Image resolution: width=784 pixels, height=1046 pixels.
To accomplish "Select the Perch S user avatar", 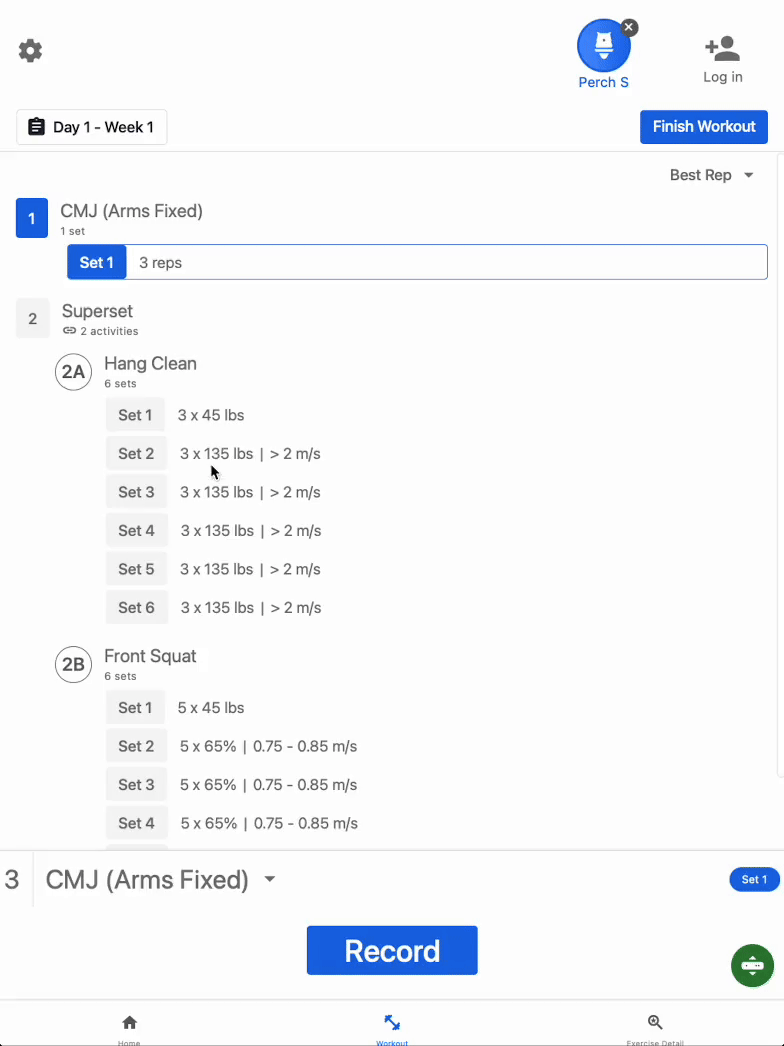I will tap(603, 45).
